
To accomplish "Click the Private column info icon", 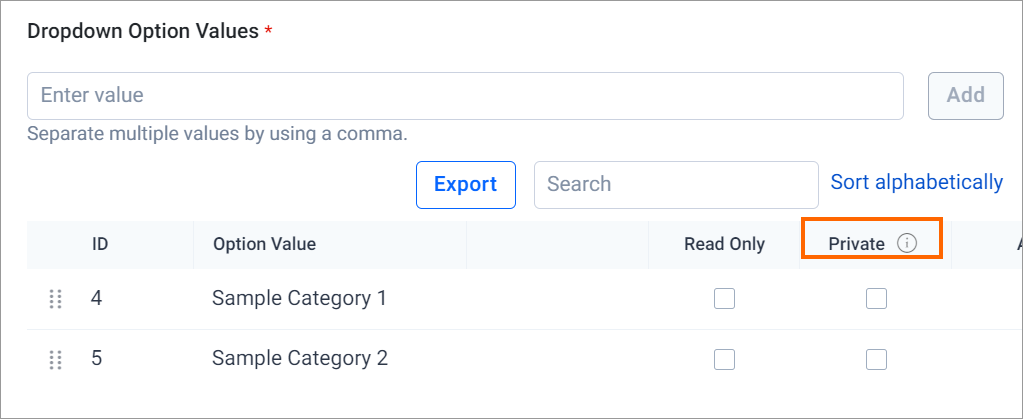I will (x=907, y=243).
